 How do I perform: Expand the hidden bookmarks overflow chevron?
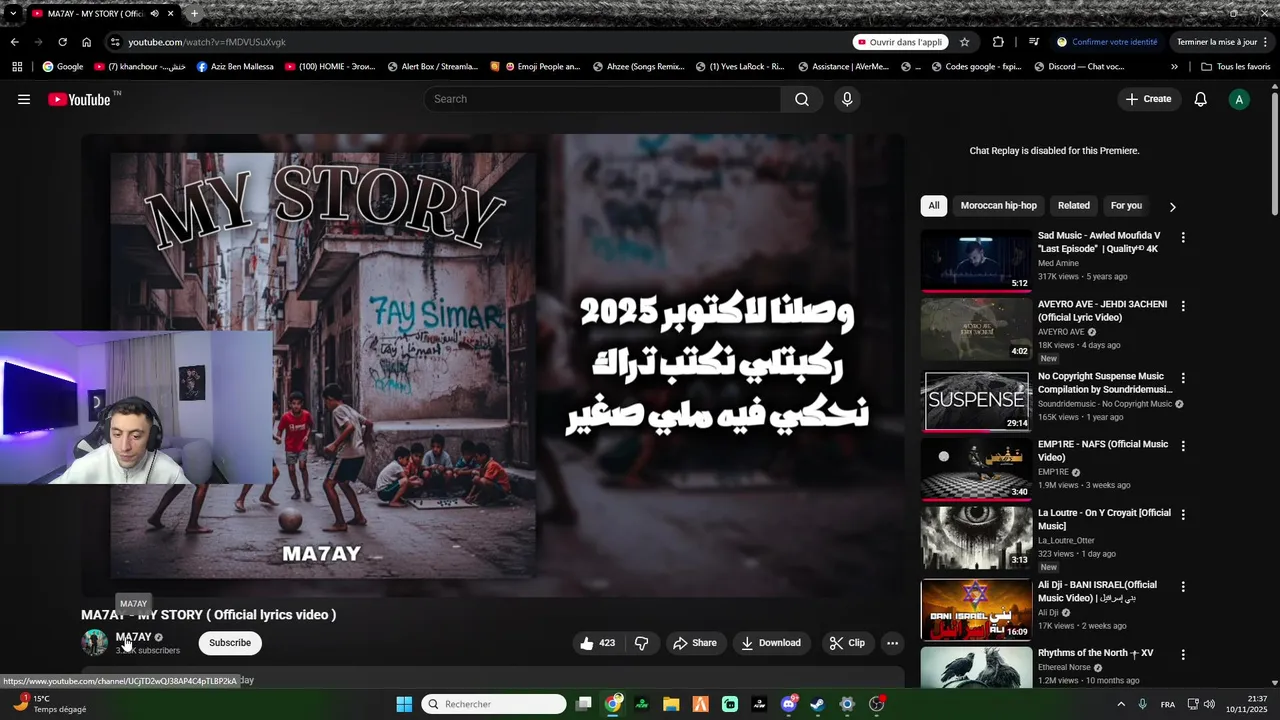[1174, 67]
